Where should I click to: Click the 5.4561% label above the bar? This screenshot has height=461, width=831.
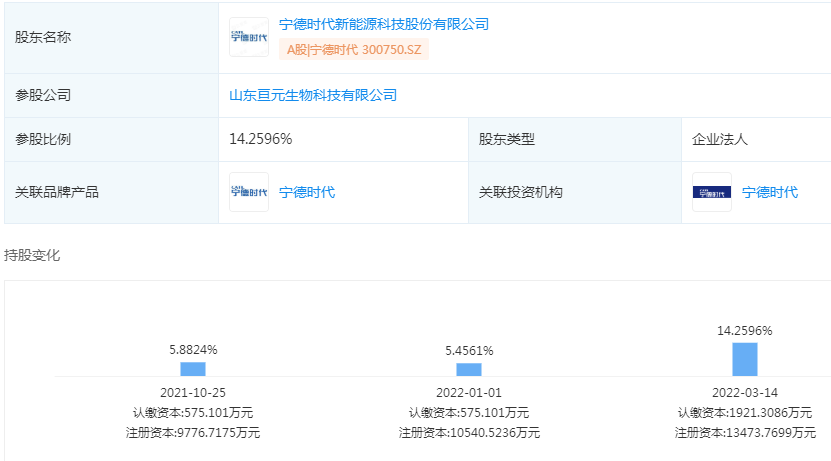469,351
